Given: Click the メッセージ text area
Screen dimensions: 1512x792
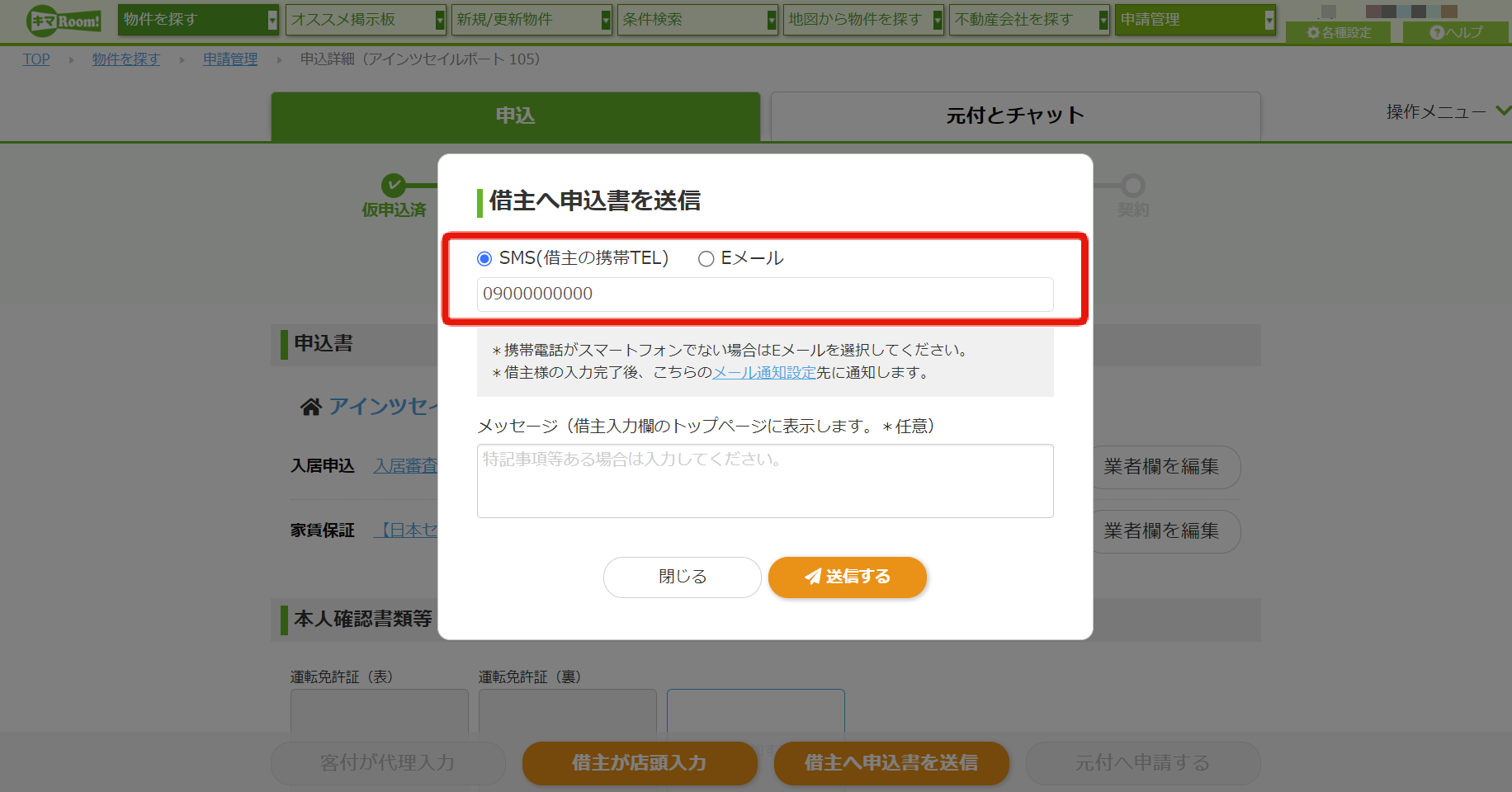Looking at the screenshot, I should pyautogui.click(x=765, y=481).
